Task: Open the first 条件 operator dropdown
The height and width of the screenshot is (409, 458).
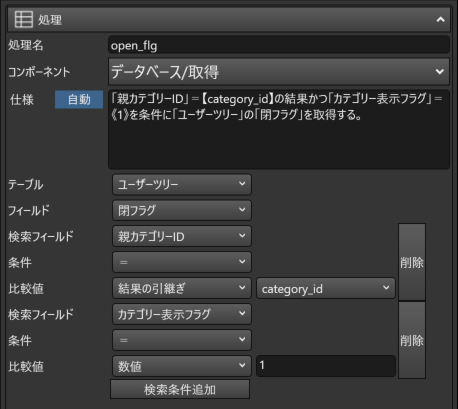Action: click(182, 262)
